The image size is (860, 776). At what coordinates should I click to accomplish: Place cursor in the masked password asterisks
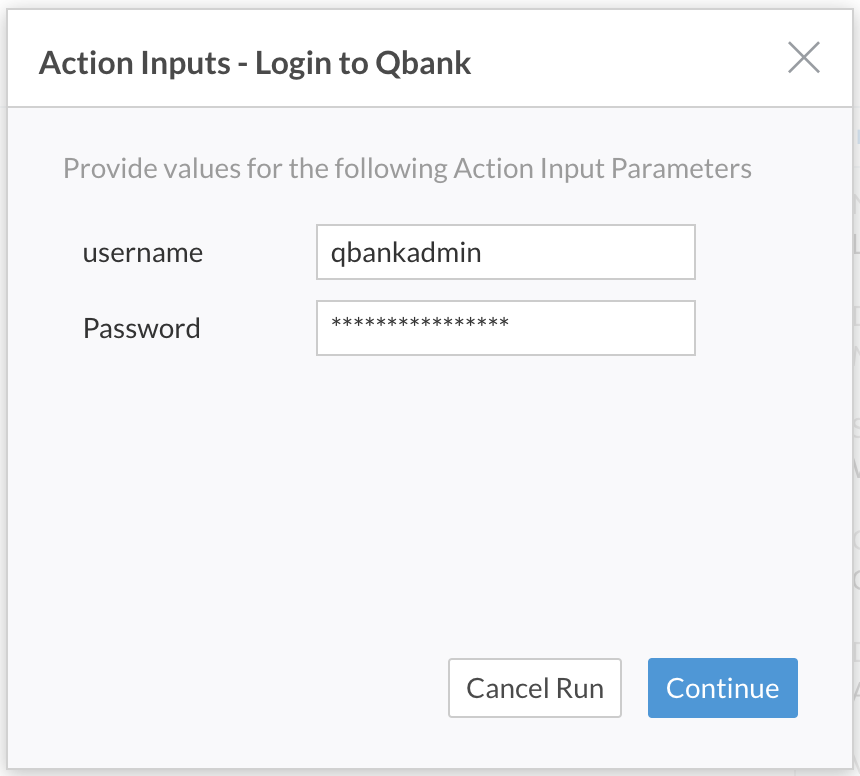[x=420, y=323]
